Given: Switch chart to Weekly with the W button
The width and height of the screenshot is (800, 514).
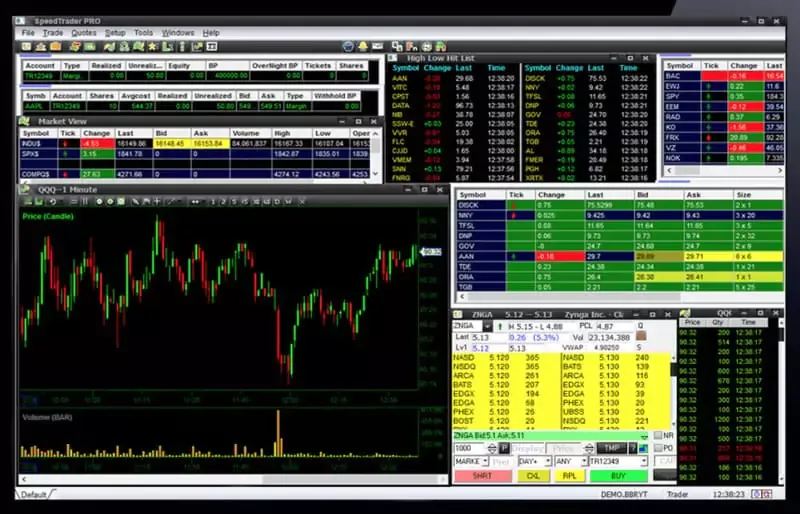Looking at the screenshot, I should click(288, 202).
